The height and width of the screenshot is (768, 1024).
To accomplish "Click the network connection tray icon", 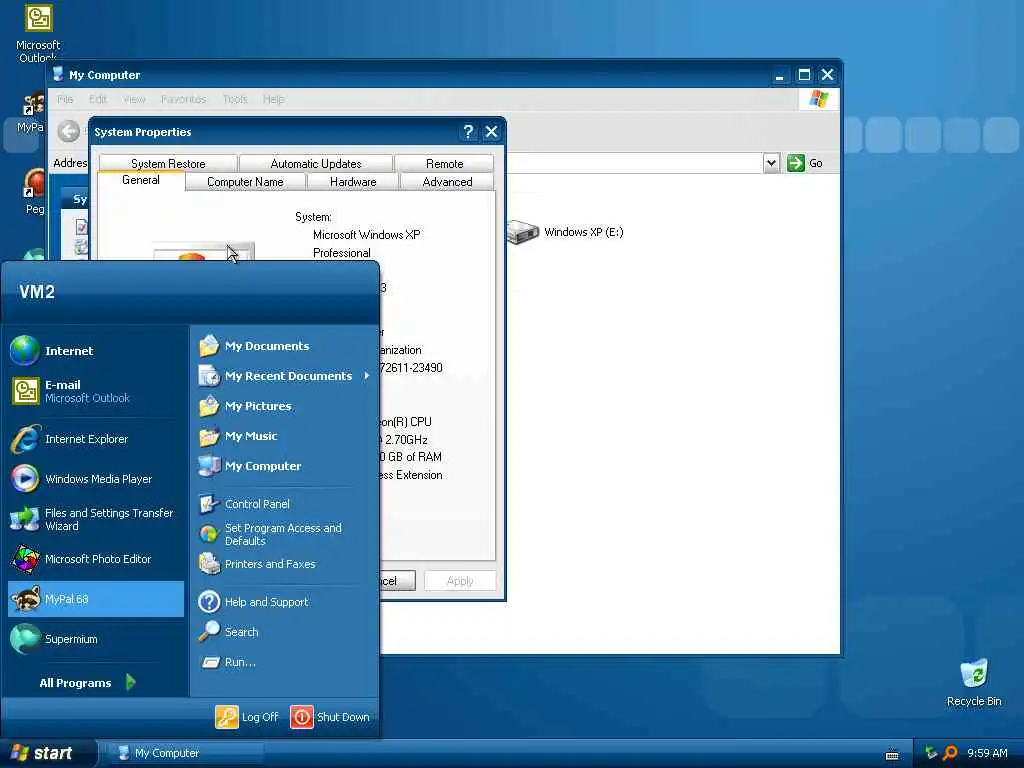I will 931,753.
